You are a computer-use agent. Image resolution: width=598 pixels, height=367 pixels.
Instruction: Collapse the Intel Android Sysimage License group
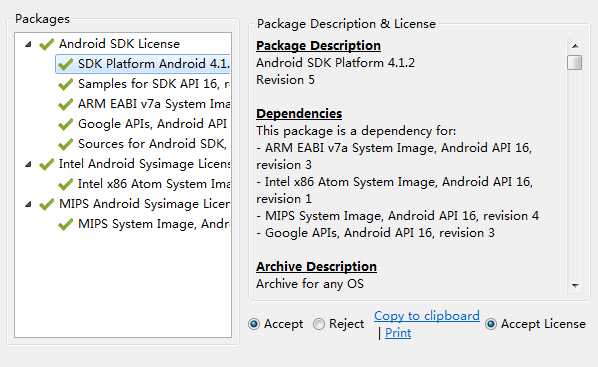tap(28, 164)
